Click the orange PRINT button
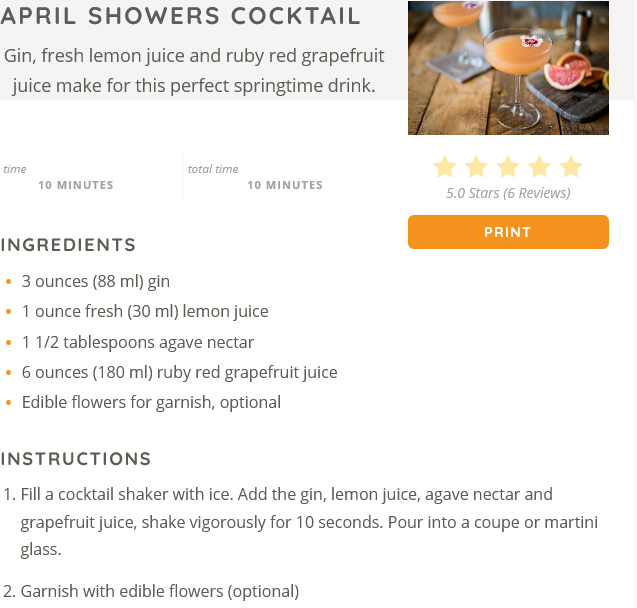This screenshot has width=637, height=608. point(508,232)
